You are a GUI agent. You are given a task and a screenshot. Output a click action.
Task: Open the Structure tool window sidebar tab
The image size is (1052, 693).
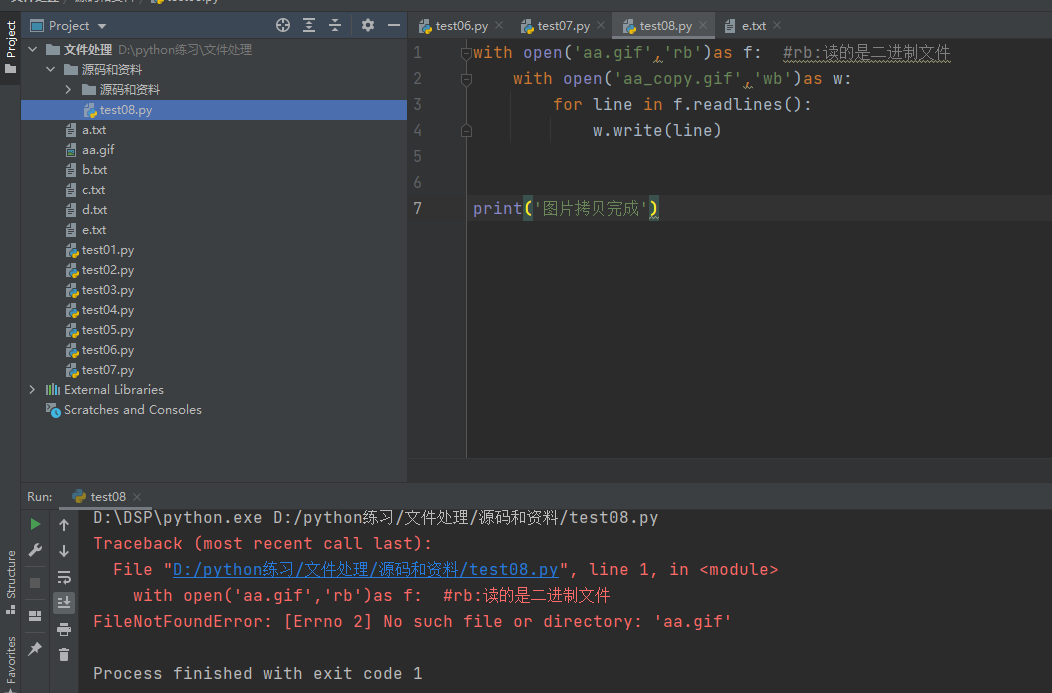[x=10, y=582]
